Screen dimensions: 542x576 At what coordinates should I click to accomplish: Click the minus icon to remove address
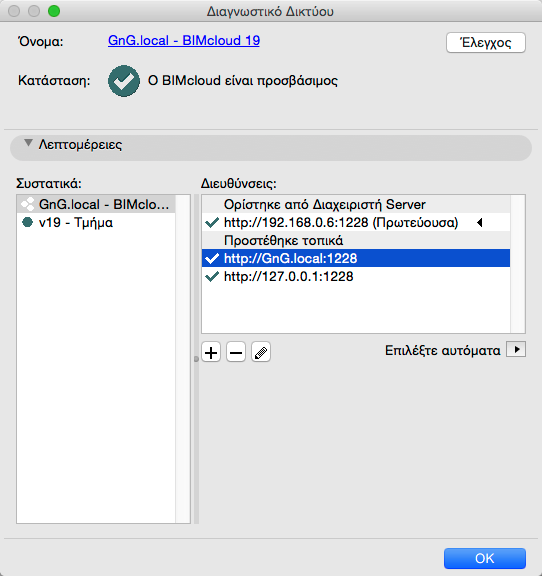pos(236,352)
